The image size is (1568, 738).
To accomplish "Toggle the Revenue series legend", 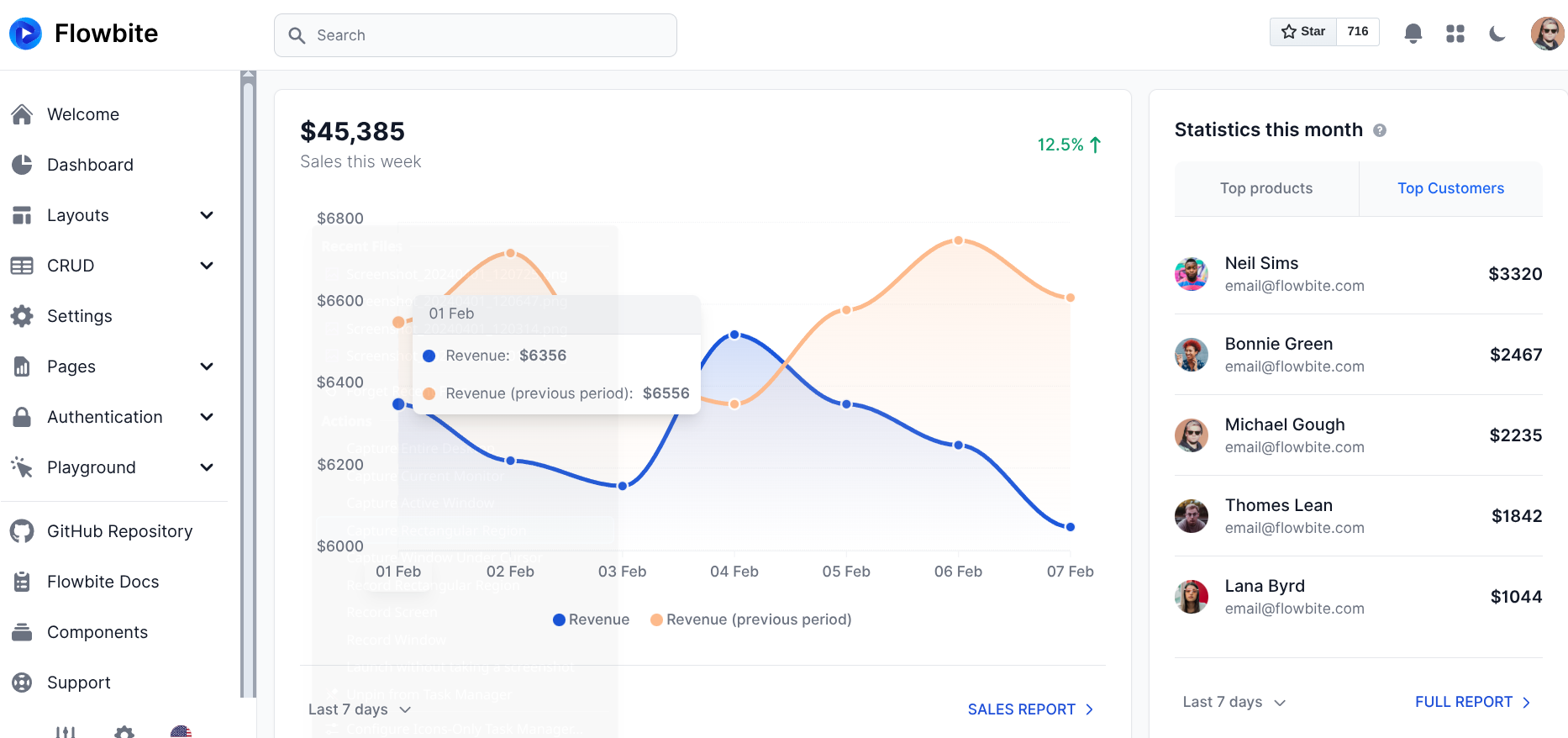I will [x=592, y=619].
